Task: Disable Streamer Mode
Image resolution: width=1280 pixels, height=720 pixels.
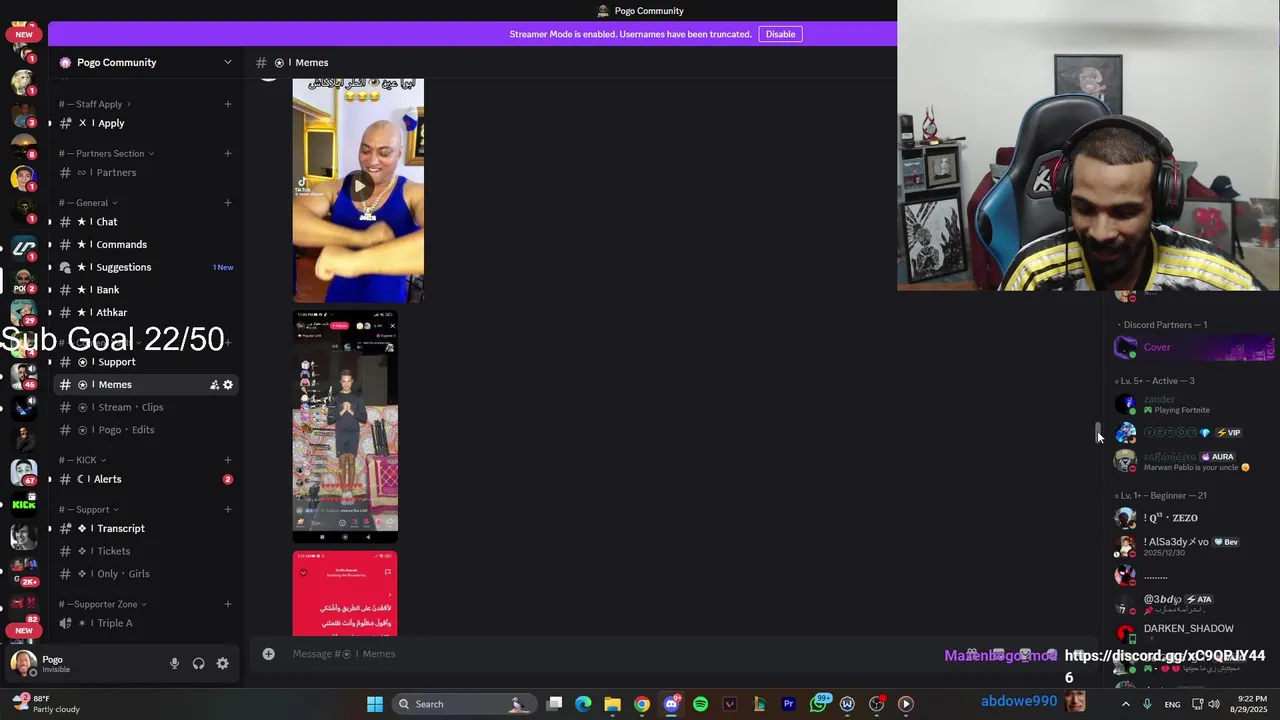Action: [x=780, y=34]
